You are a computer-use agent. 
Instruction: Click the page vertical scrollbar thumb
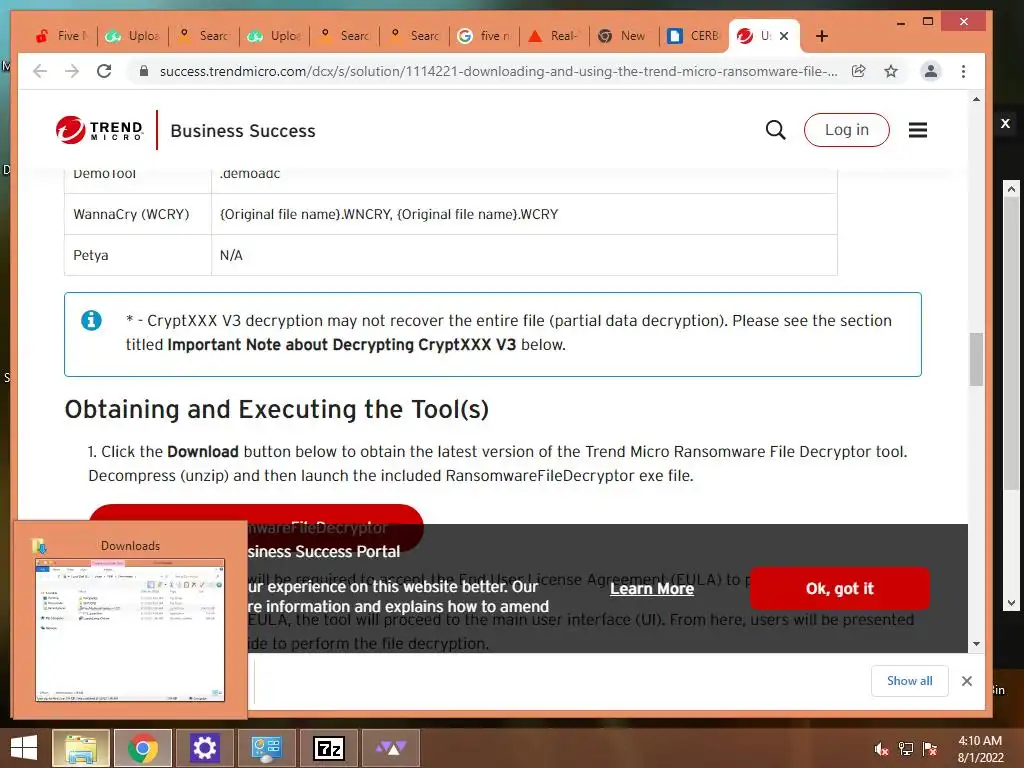976,359
